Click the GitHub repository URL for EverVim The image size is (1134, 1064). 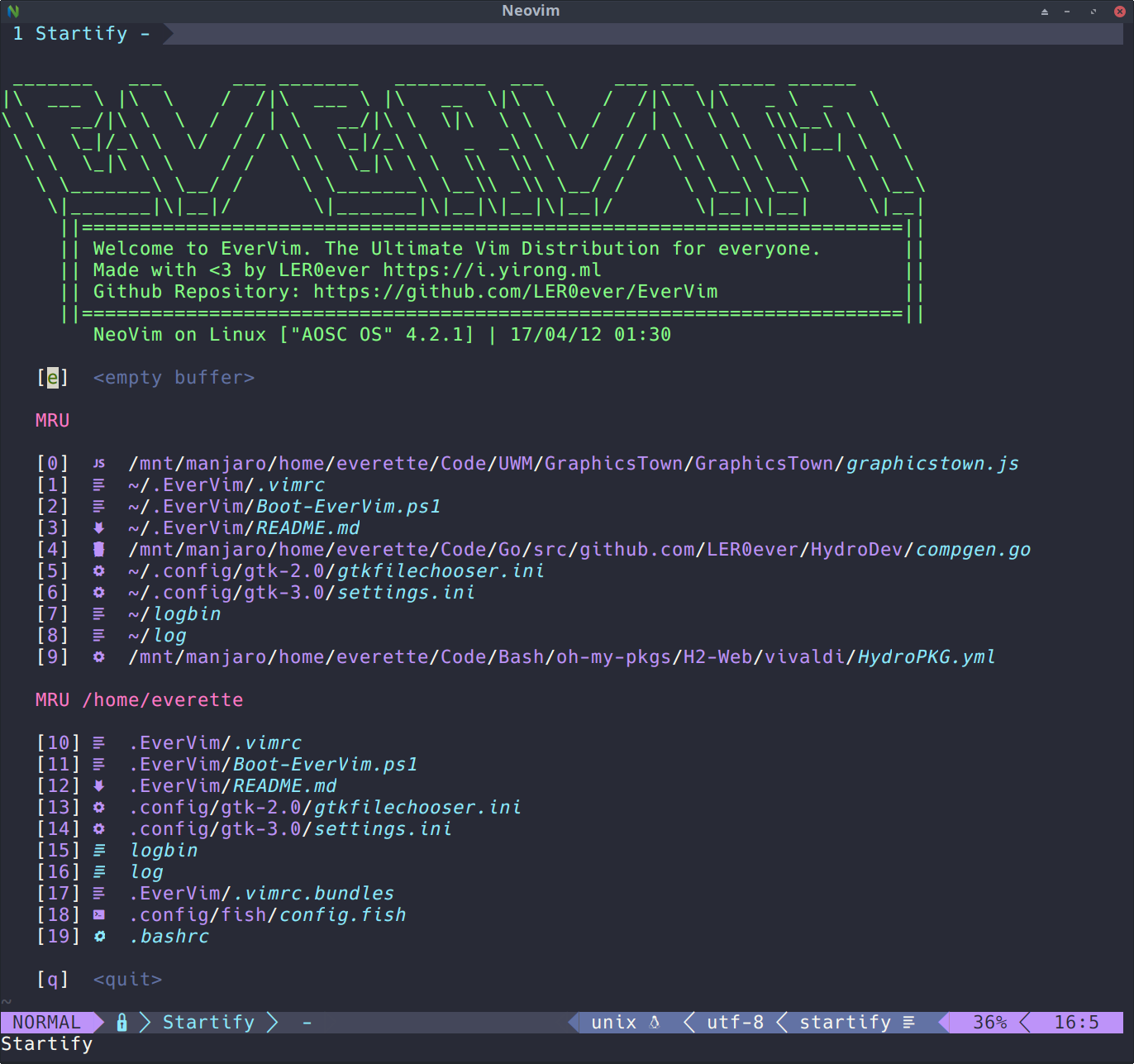point(516,292)
